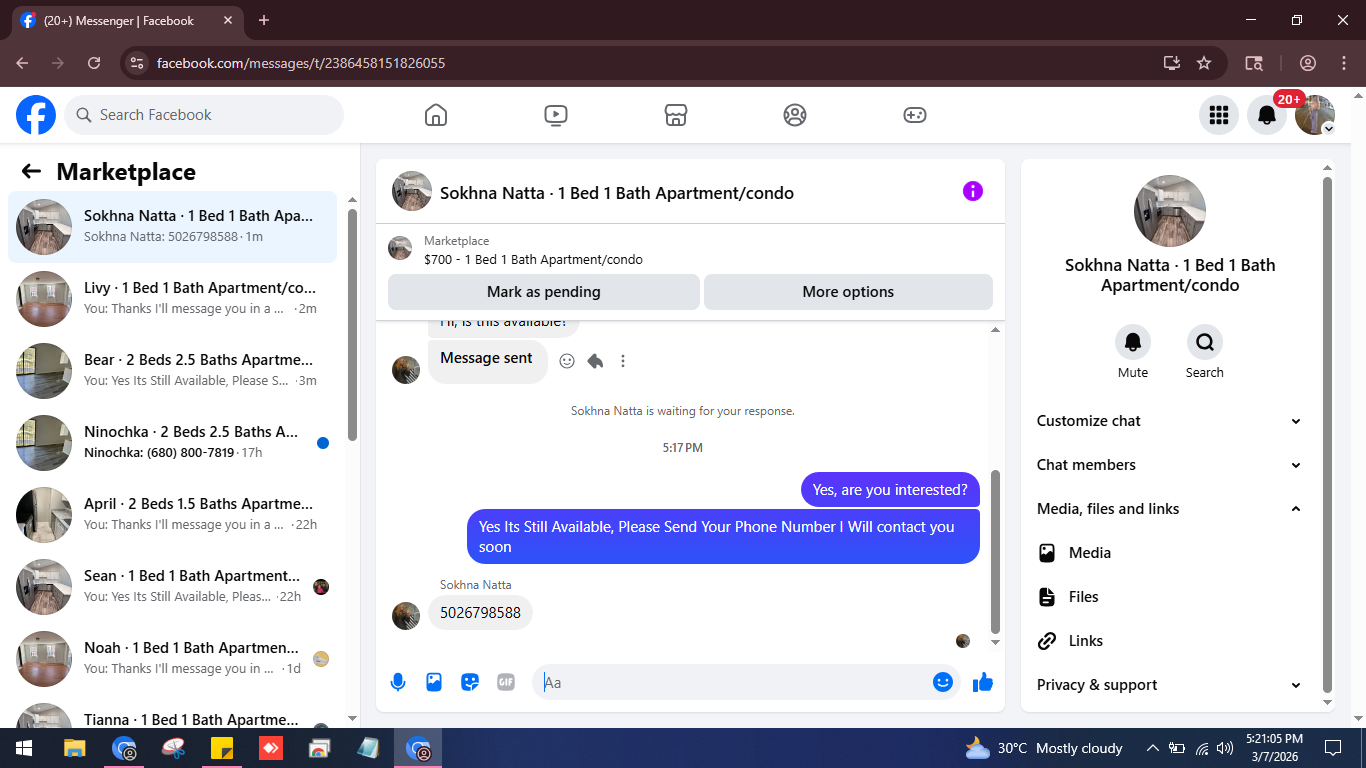Viewport: 1366px width, 768px height.
Task: Open the GIF picker
Action: click(x=506, y=682)
